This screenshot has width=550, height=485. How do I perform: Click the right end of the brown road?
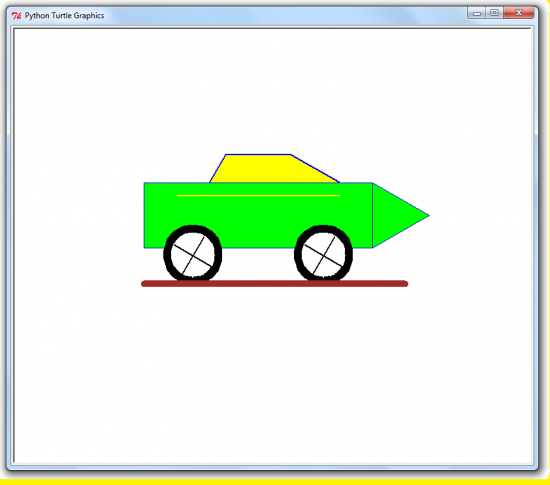(405, 284)
